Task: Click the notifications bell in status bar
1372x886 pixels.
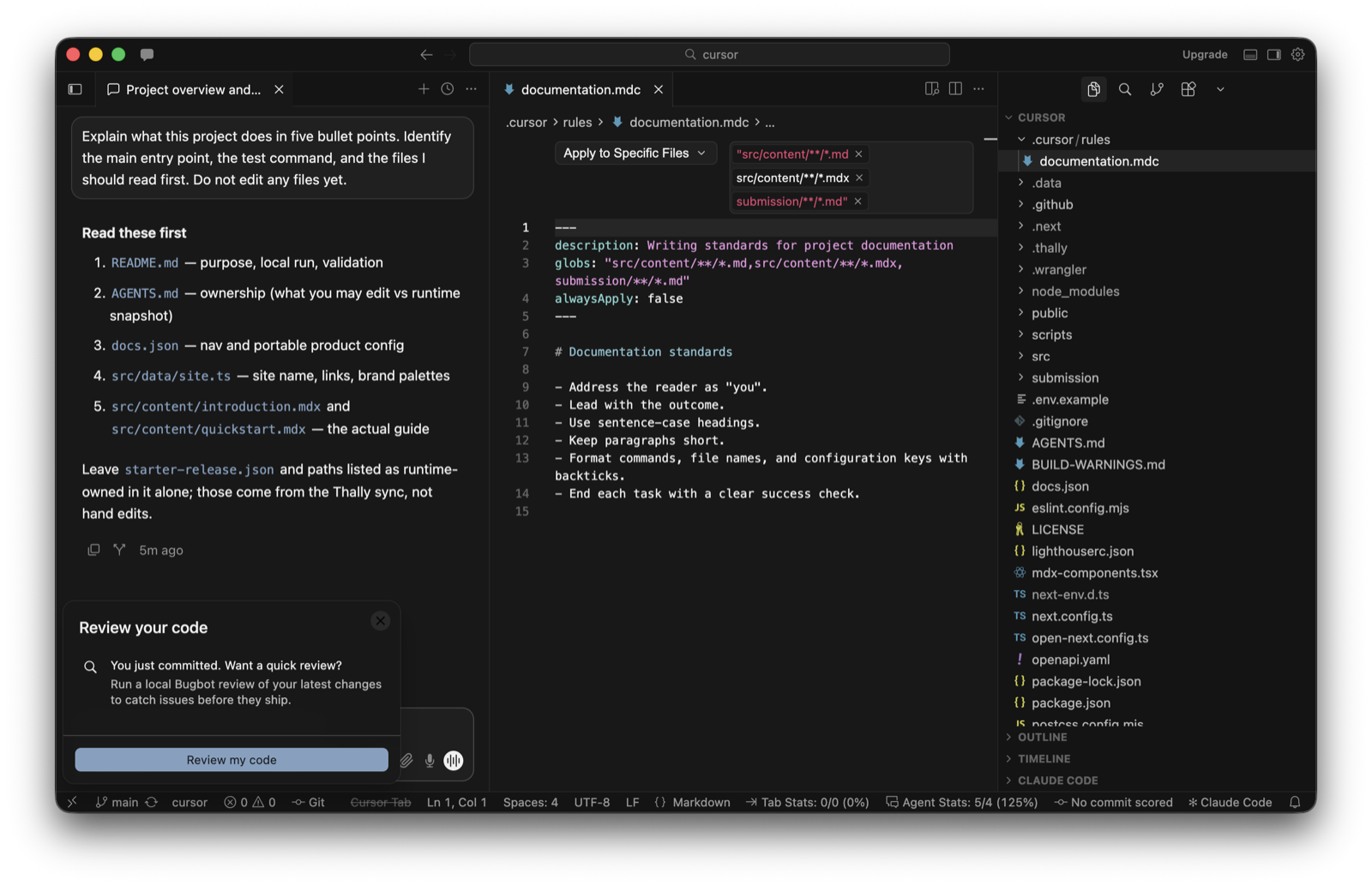Action: tap(1295, 802)
